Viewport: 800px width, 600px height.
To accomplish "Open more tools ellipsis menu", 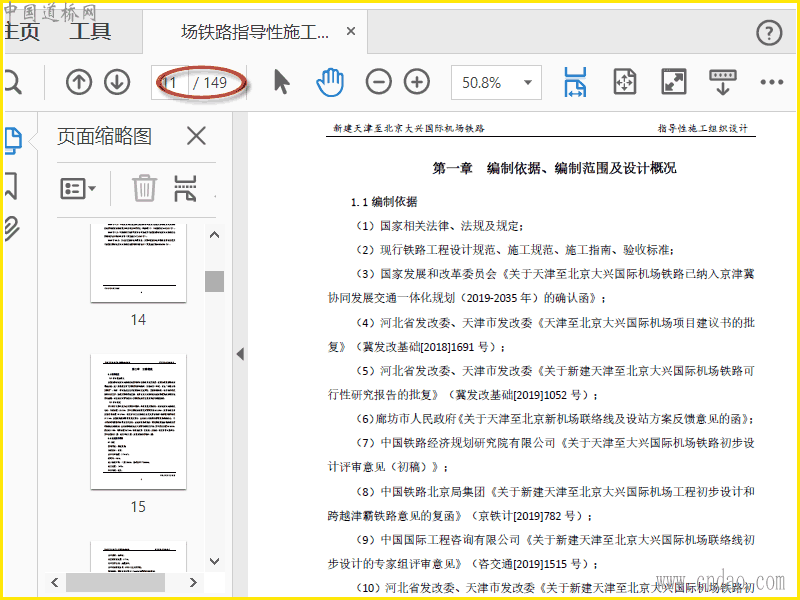I will click(x=771, y=82).
